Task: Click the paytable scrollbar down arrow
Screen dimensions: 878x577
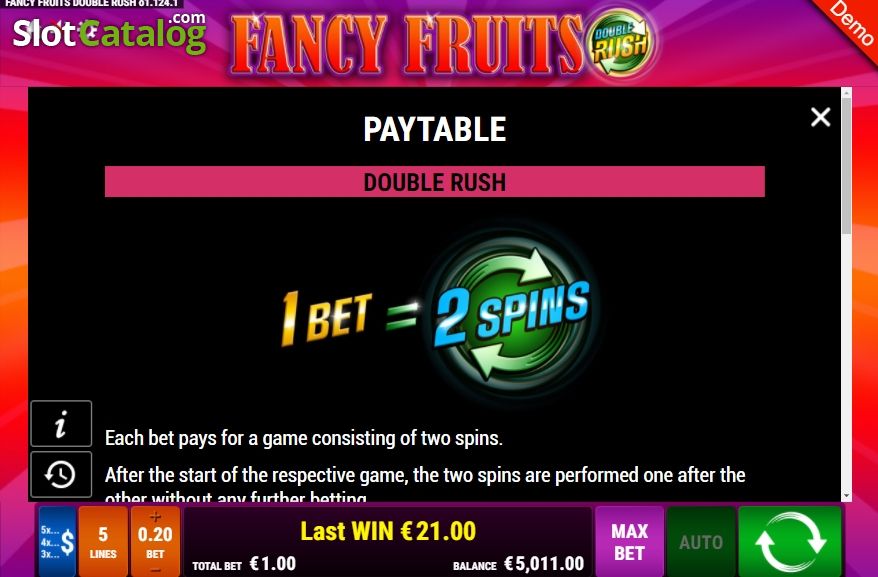Action: pyautogui.click(x=846, y=496)
